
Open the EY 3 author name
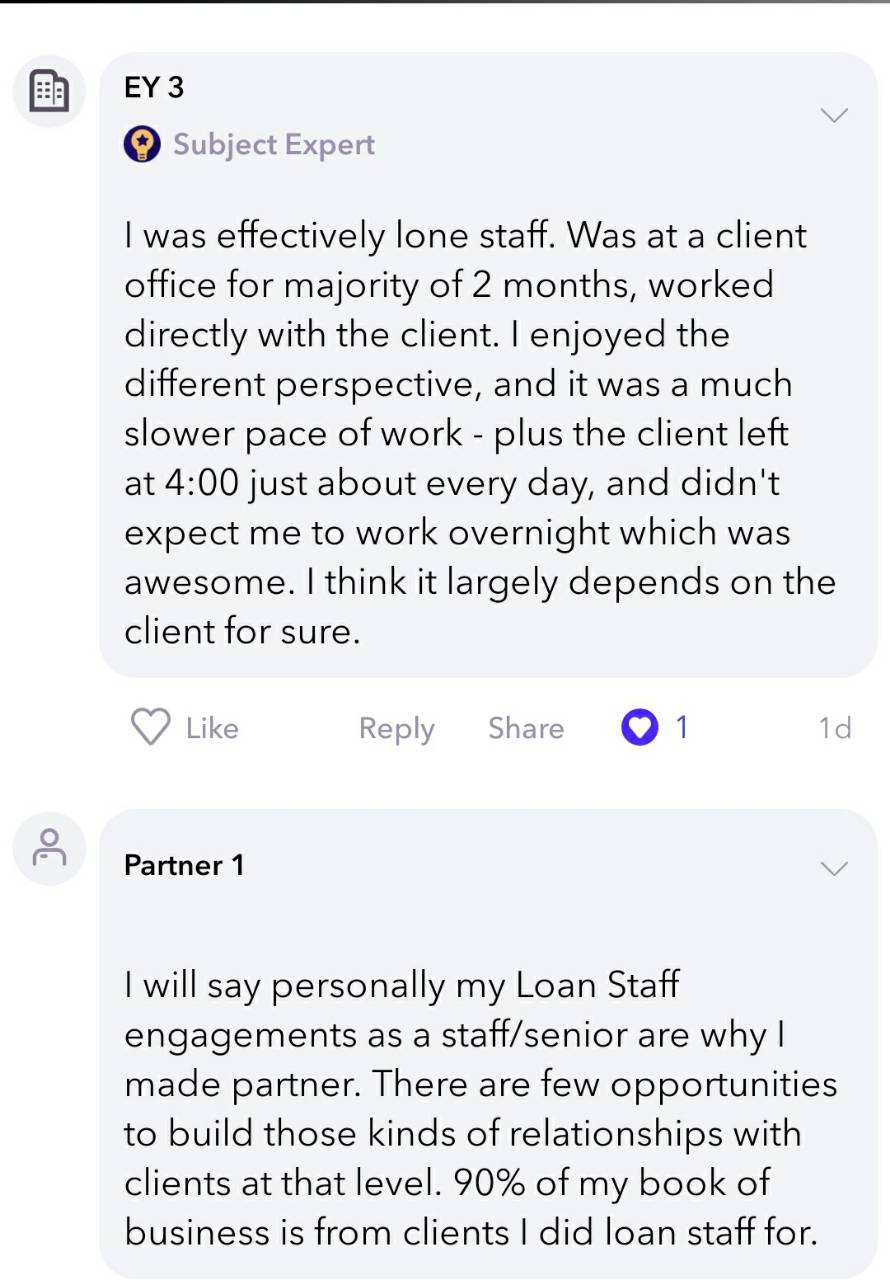(x=154, y=87)
